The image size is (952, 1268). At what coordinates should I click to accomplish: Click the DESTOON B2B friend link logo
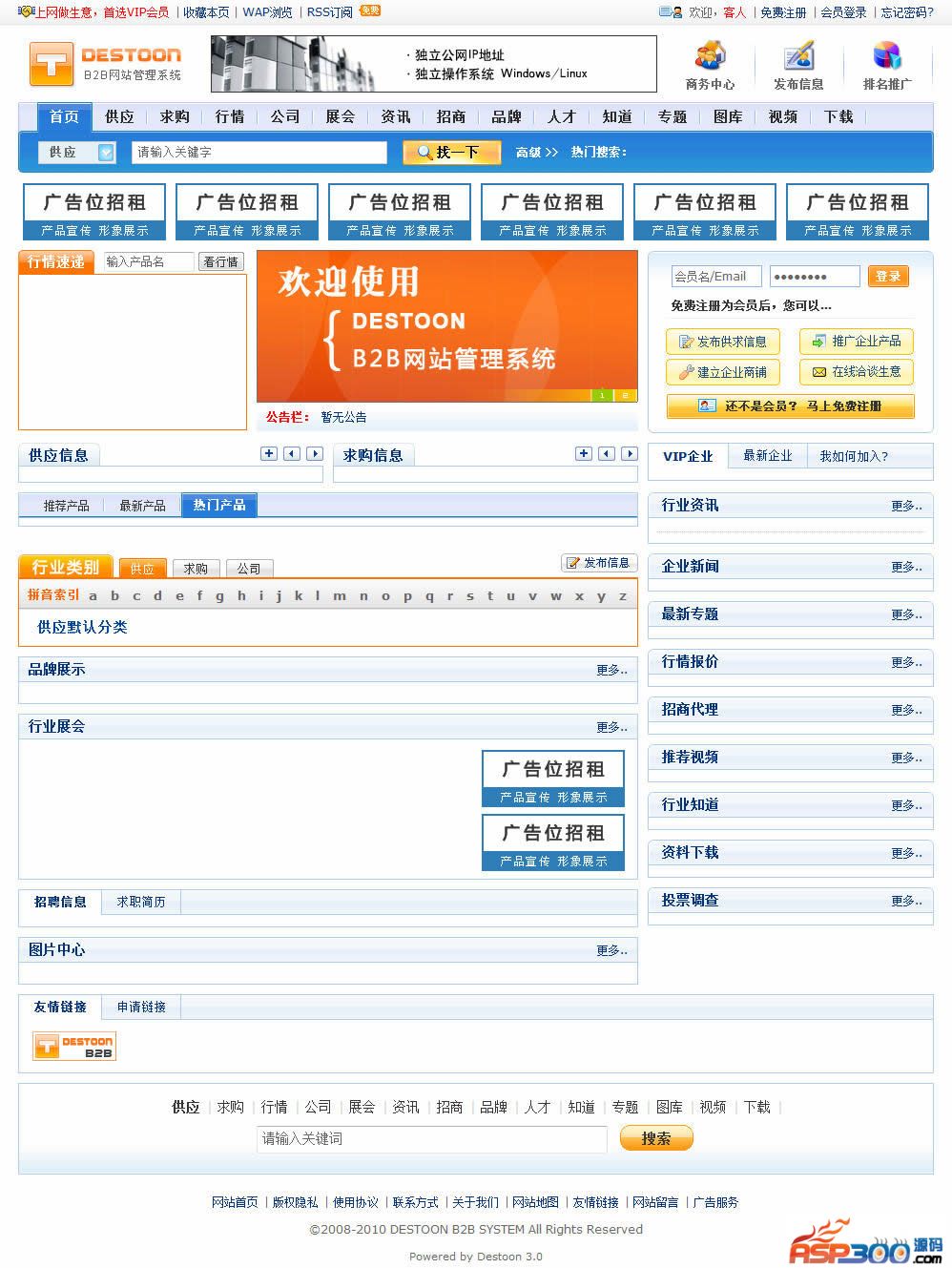coord(74,1047)
